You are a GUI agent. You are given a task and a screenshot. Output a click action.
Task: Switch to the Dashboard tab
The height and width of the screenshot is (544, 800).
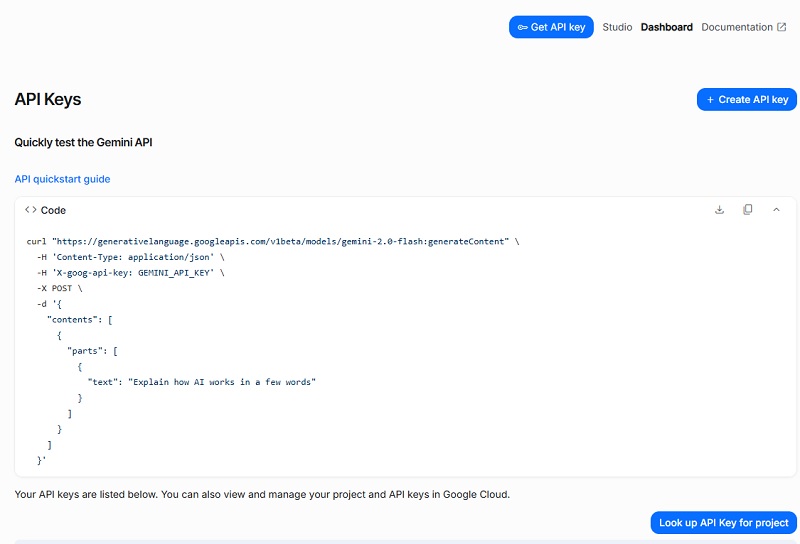point(666,28)
